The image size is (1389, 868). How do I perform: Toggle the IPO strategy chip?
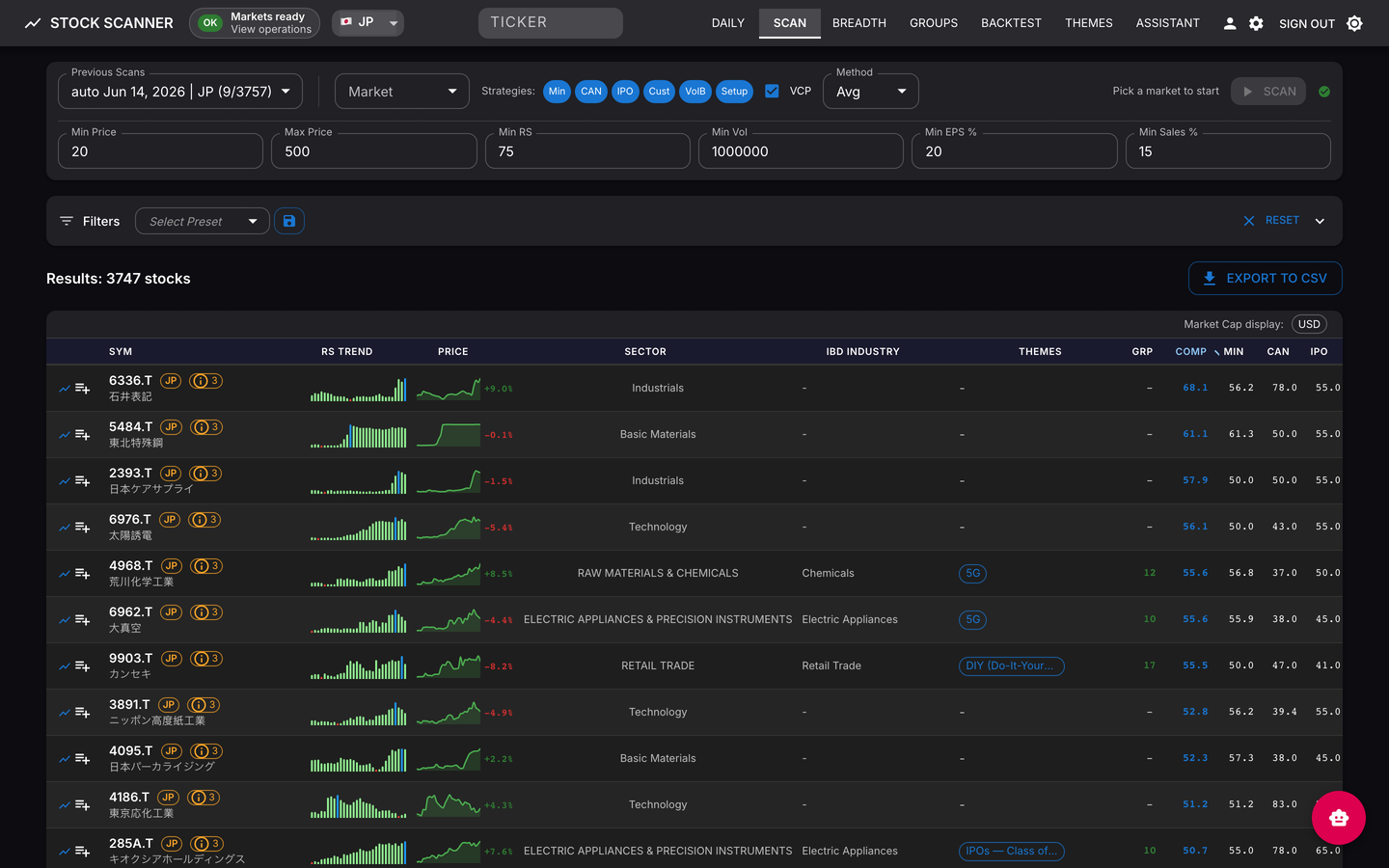pos(625,92)
